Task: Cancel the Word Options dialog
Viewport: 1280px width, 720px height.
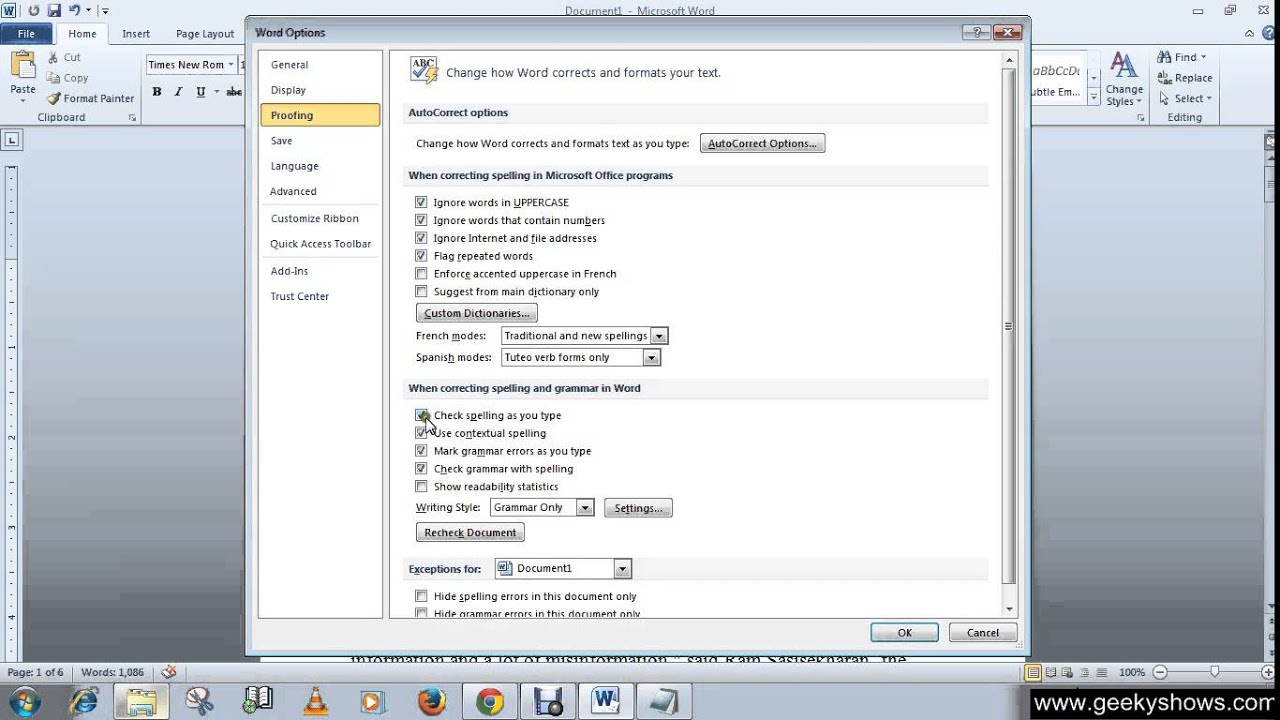Action: (982, 632)
